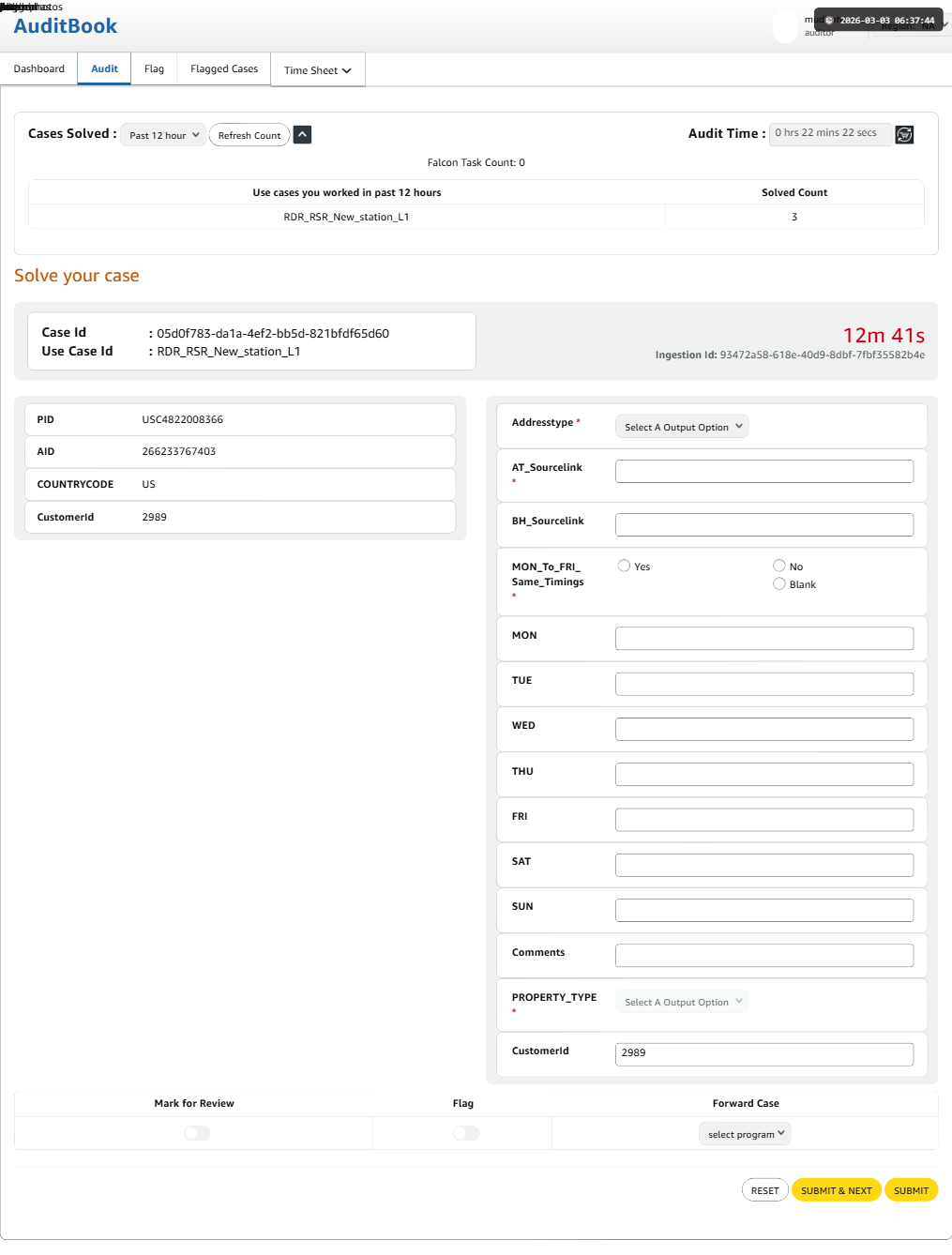Click into the MON hours field

(764, 639)
